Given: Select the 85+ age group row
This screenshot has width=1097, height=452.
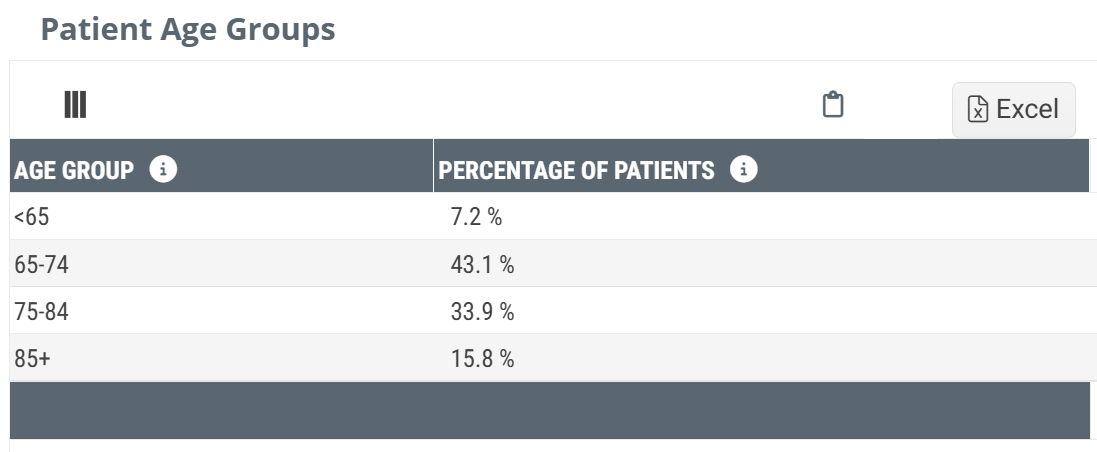Looking at the screenshot, I should [32, 358].
